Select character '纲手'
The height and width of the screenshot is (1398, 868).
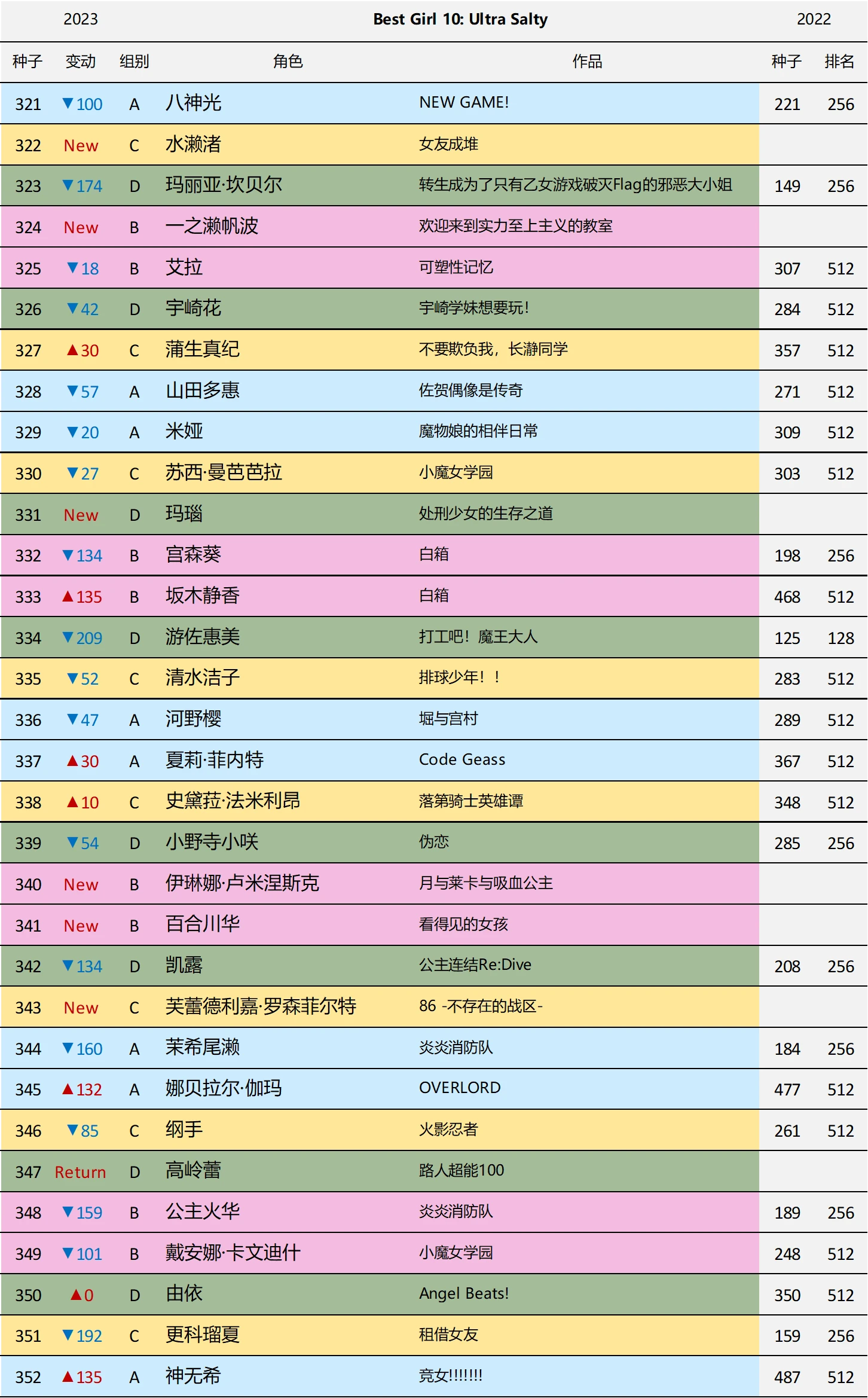(x=184, y=1130)
